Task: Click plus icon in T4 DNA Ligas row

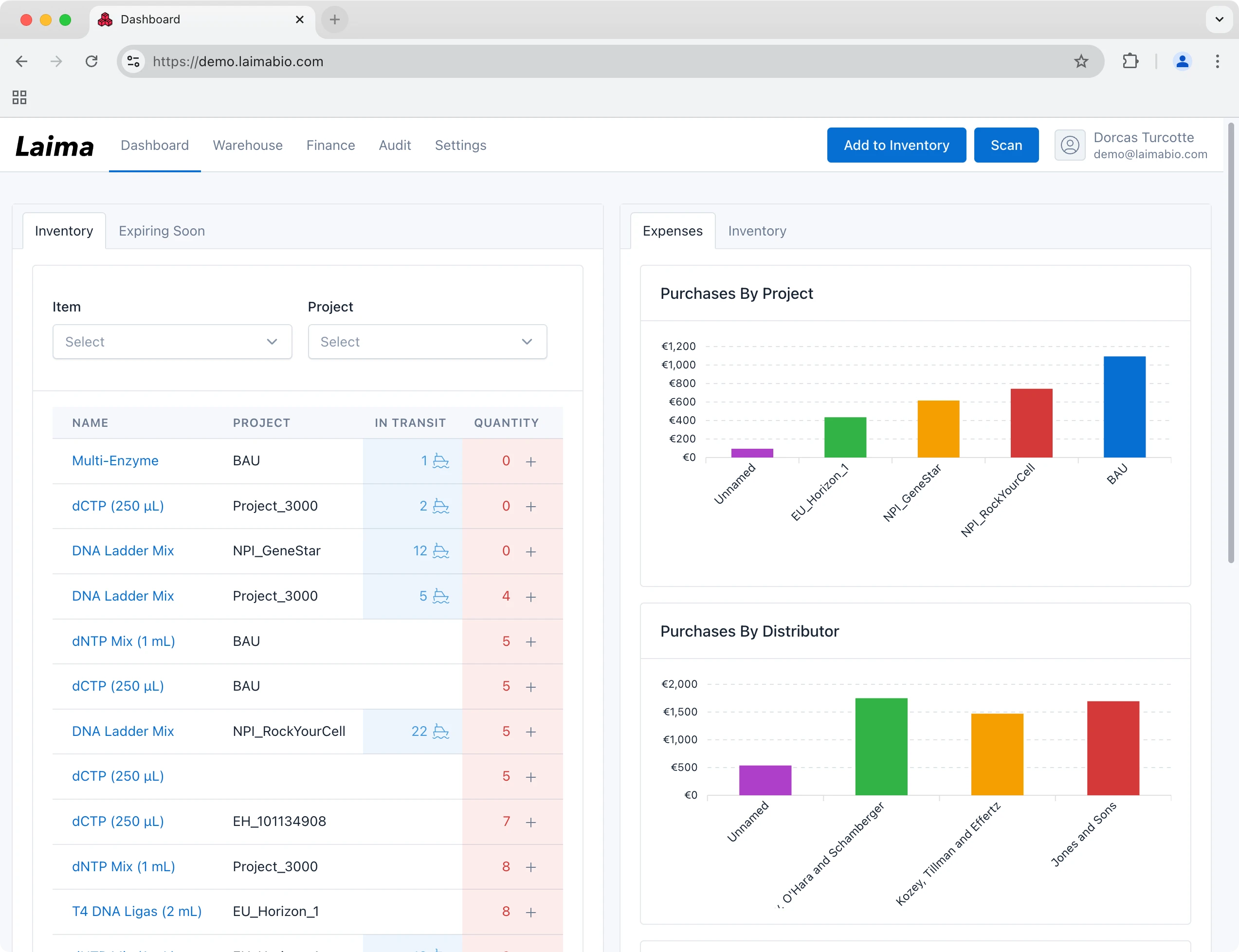Action: pos(530,912)
